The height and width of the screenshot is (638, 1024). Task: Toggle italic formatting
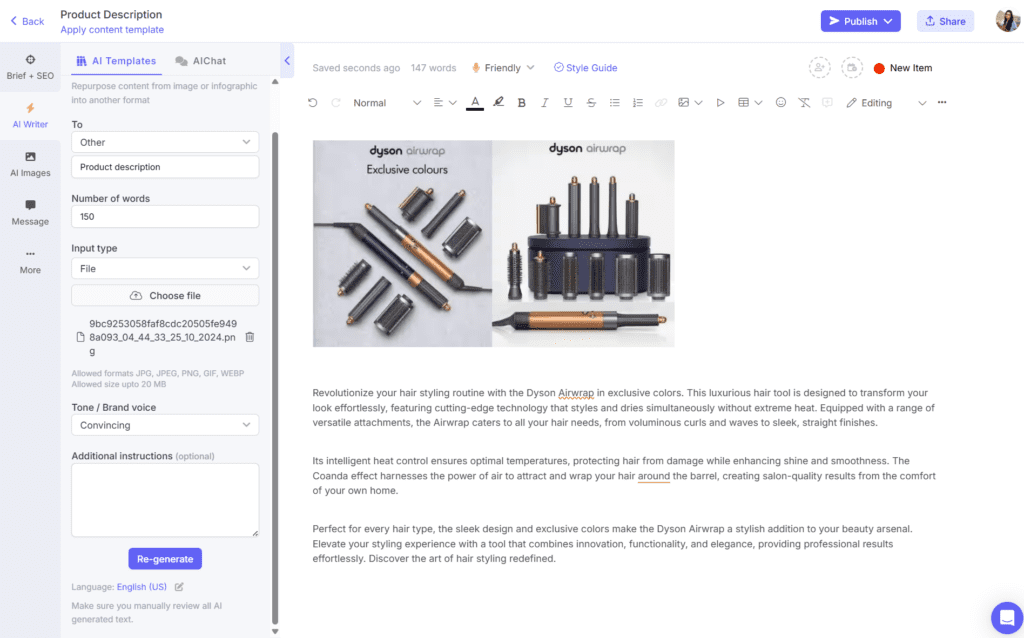coord(543,102)
